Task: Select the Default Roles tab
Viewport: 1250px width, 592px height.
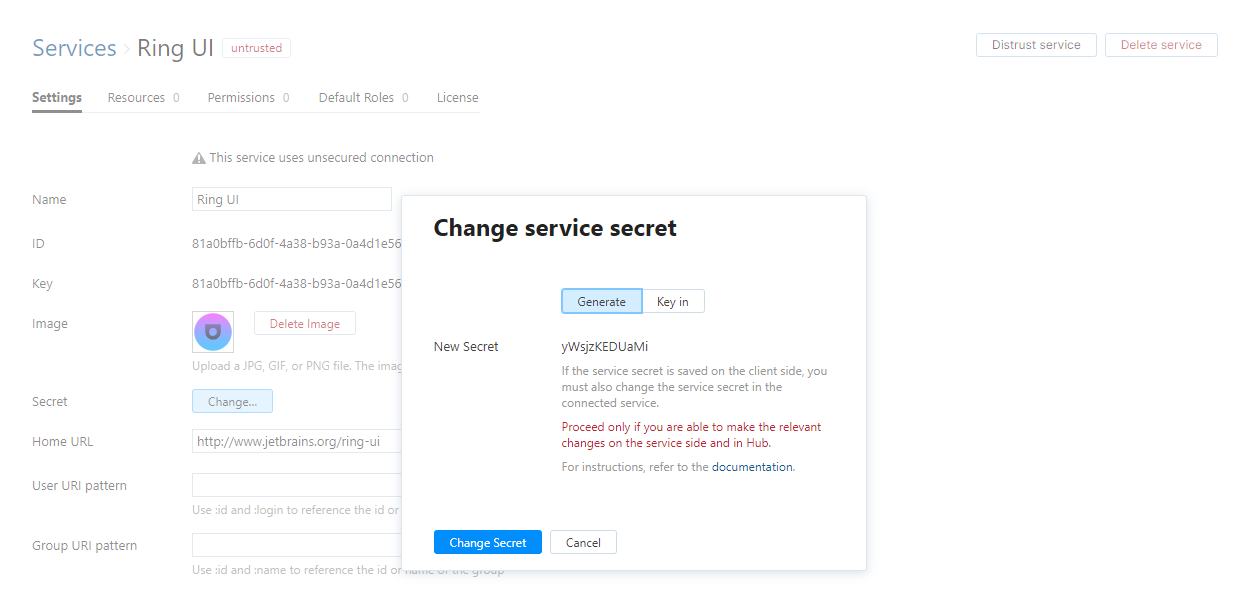Action: click(x=355, y=97)
